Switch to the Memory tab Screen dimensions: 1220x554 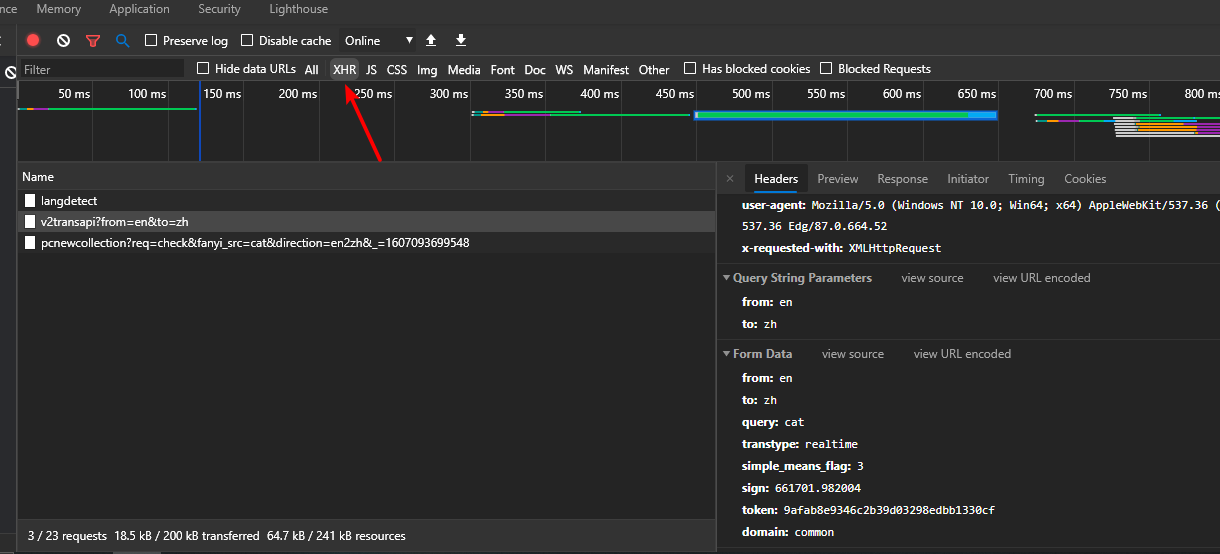coord(59,9)
